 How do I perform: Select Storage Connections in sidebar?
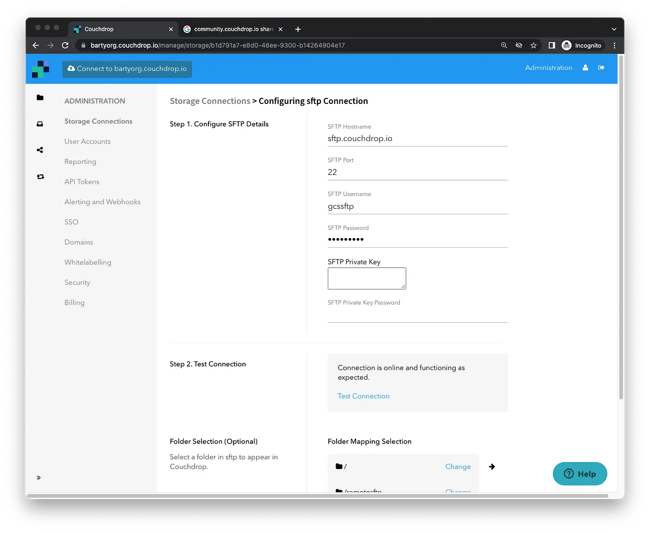[98, 121]
